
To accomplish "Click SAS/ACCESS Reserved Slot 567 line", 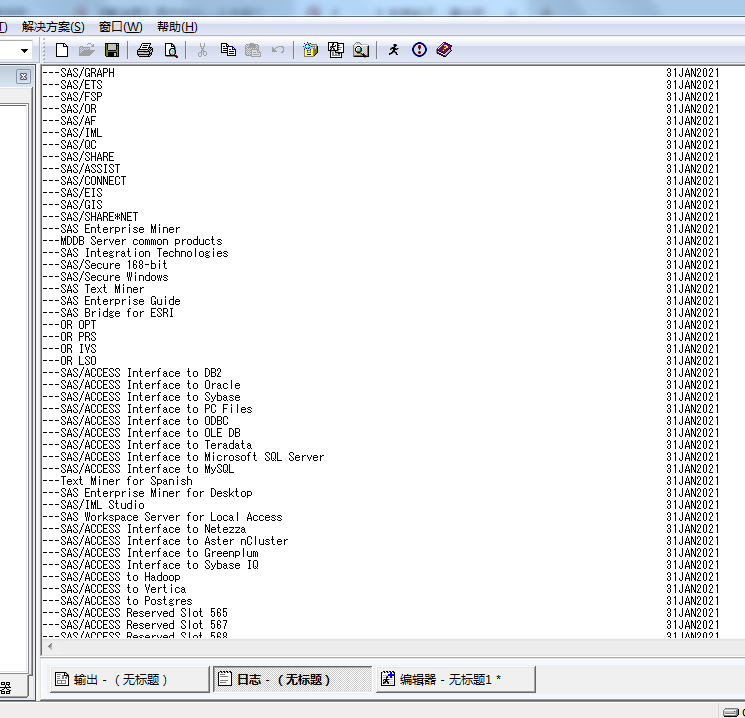I will click(135, 625).
